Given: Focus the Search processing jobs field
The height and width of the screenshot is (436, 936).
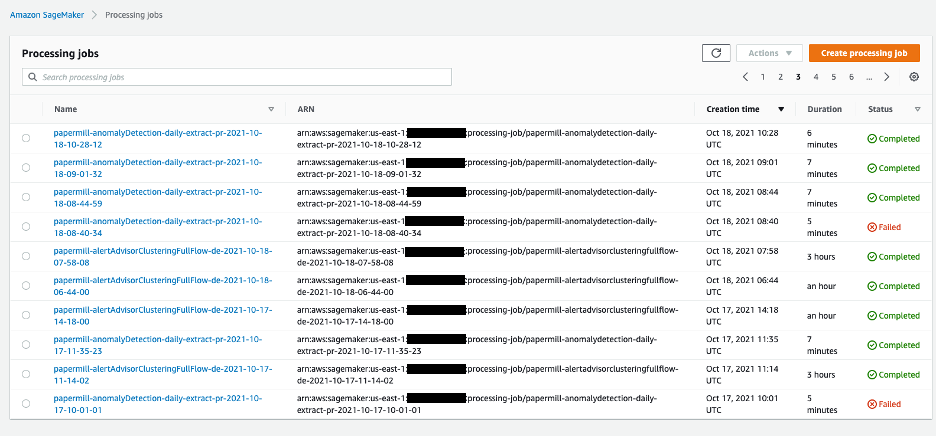Looking at the screenshot, I should point(237,77).
